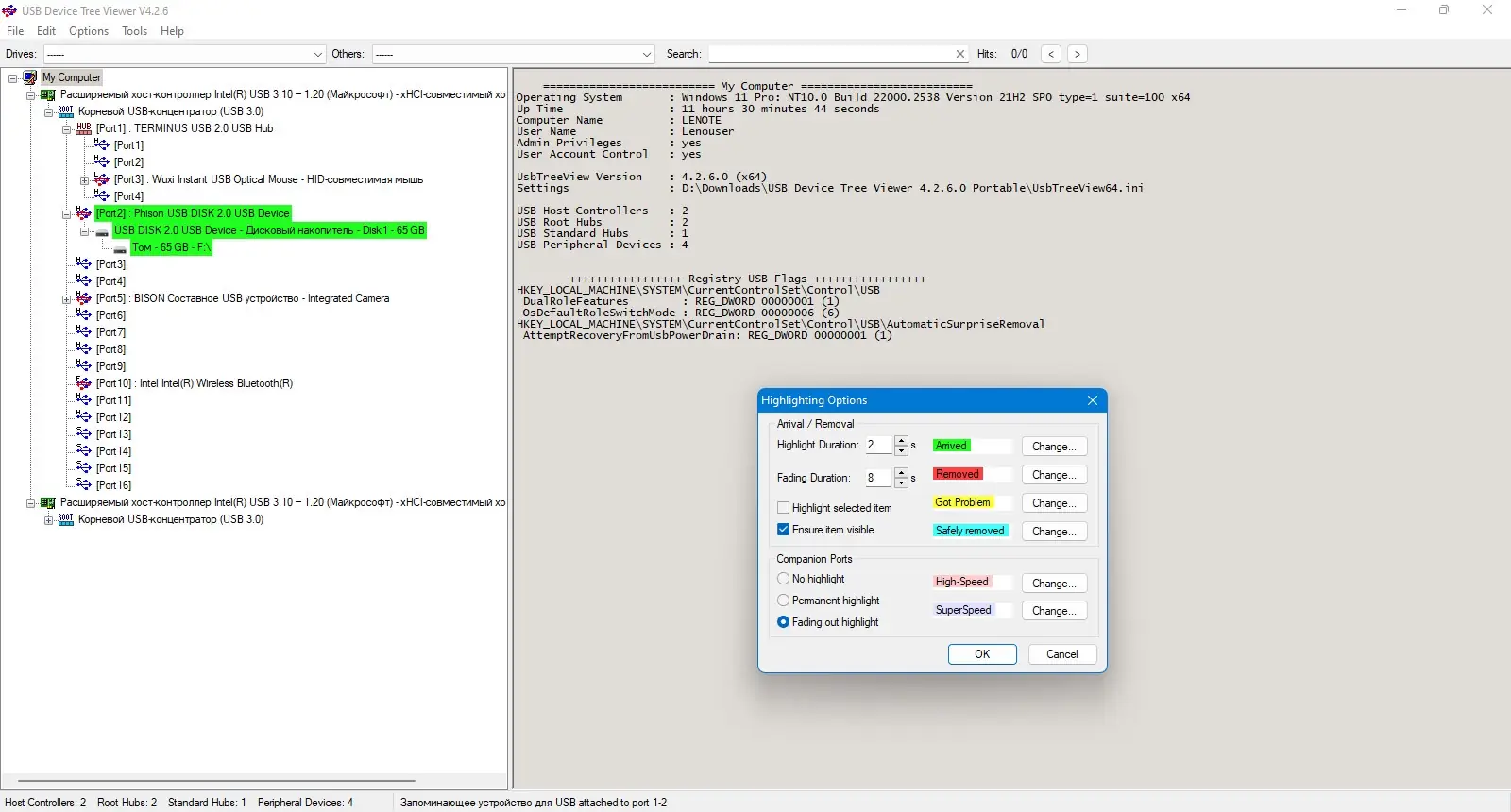Screen dimensions: 1511x812
Task: Enable the Highlight selected item checkbox
Action: 783,508
